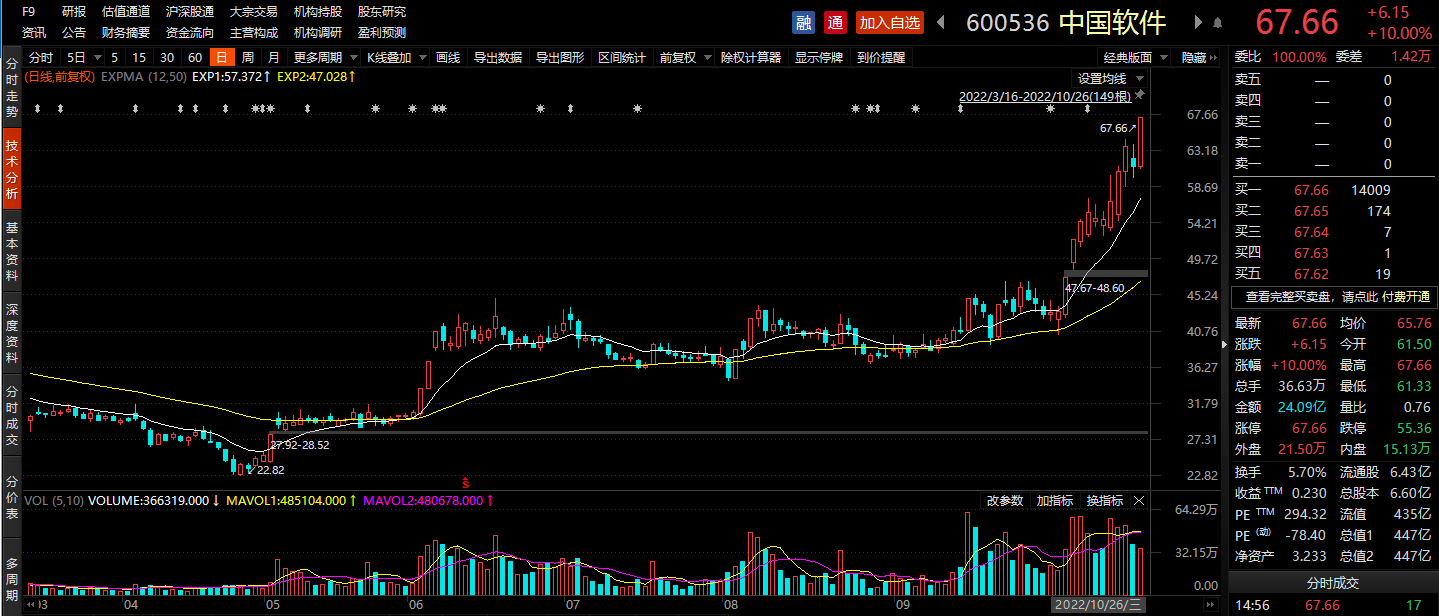The height and width of the screenshot is (616, 1439).
Task: Click the 股东研究 shareholder research menu
Action: point(382,12)
